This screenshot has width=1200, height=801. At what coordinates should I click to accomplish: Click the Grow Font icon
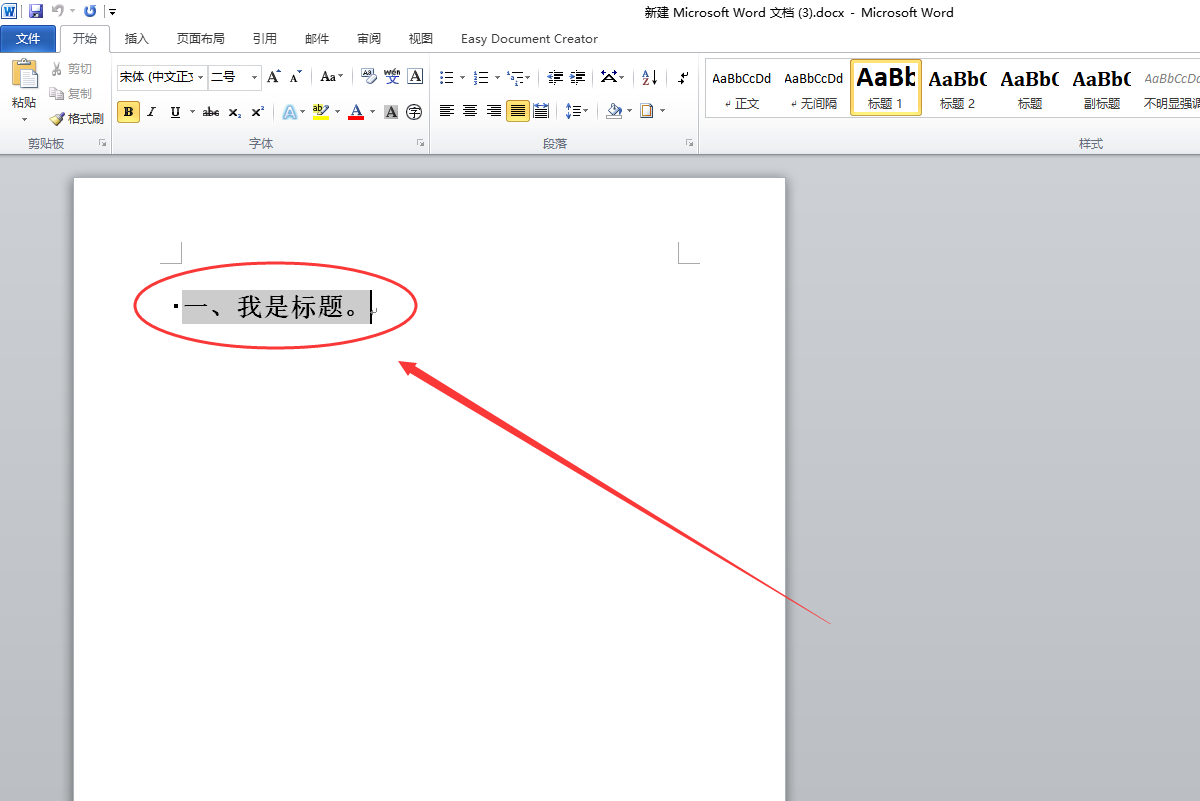(x=273, y=77)
